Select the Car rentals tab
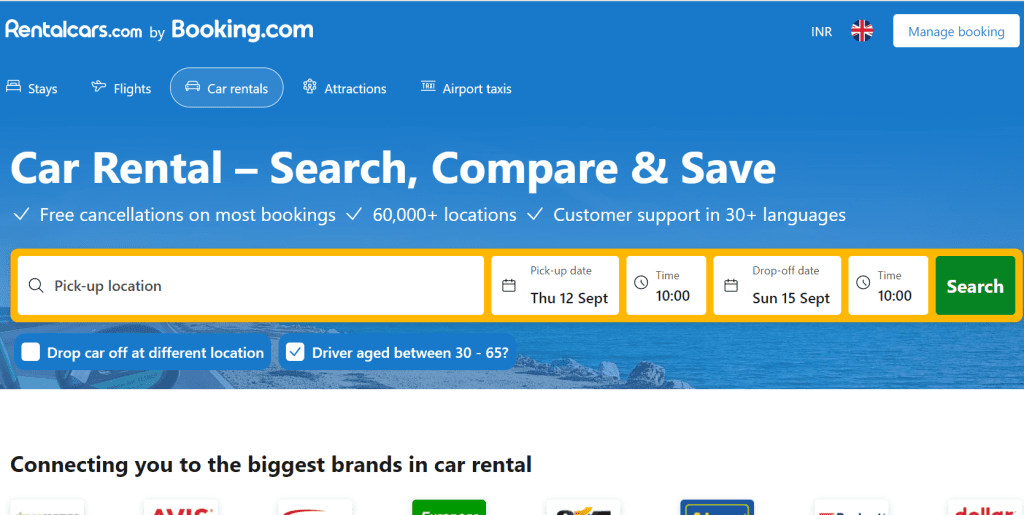This screenshot has width=1024, height=515. point(227,87)
